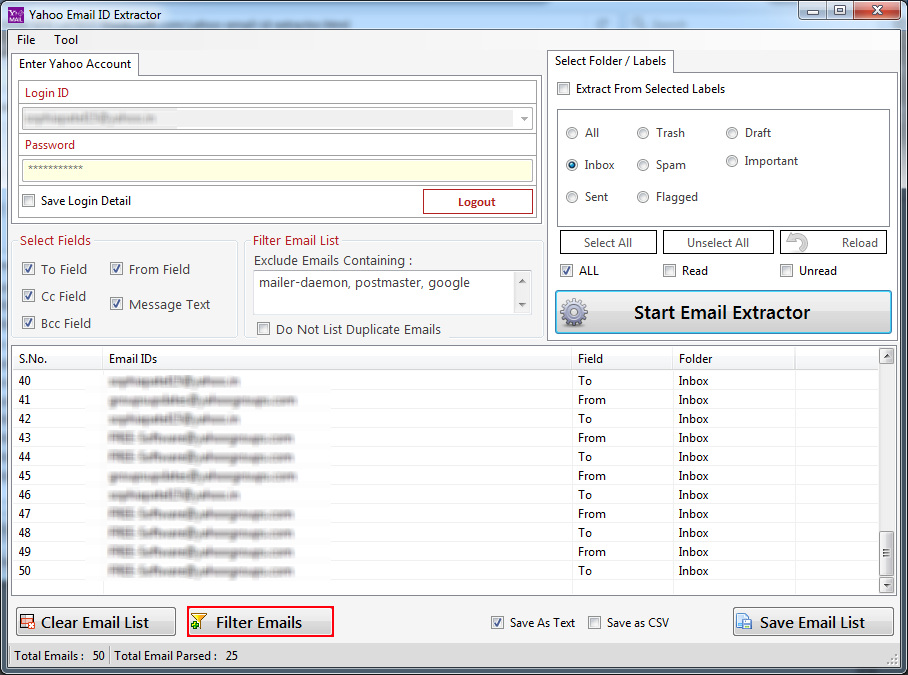Click Start Email Extractor button
The height and width of the screenshot is (675, 908).
(x=723, y=313)
